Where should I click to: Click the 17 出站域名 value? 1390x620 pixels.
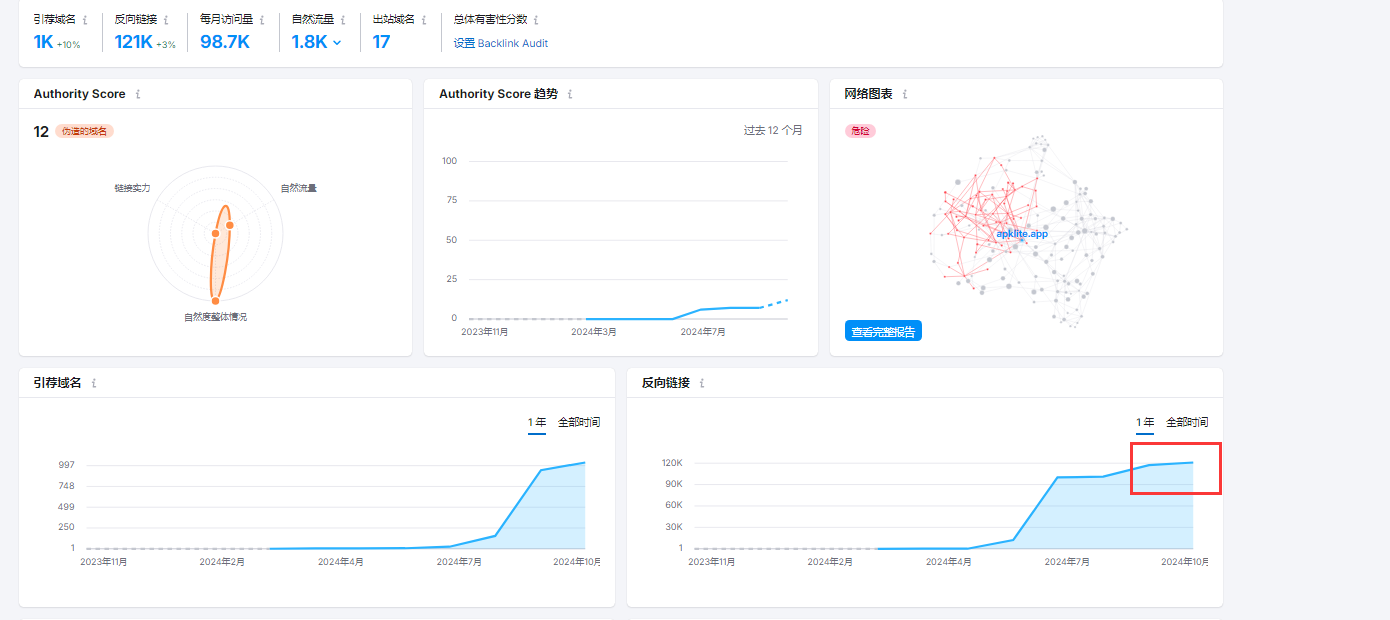click(381, 42)
